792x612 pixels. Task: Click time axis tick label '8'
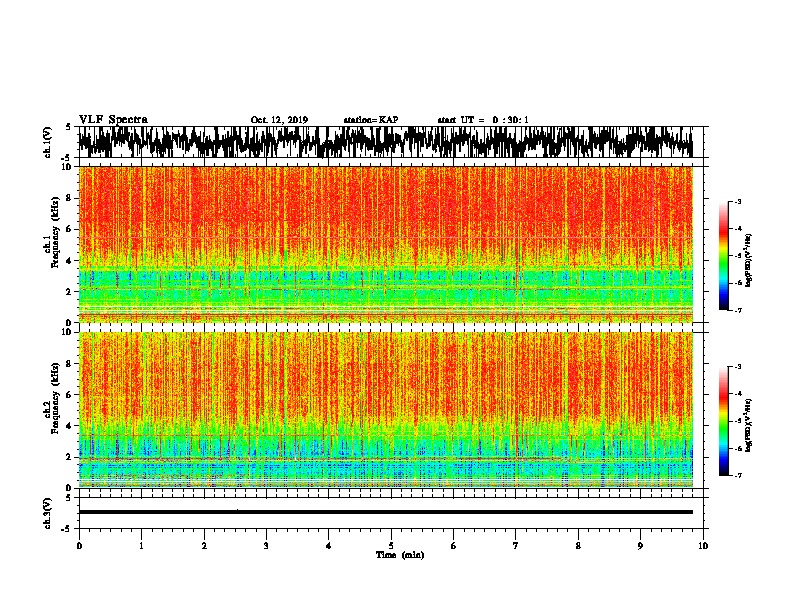click(578, 545)
